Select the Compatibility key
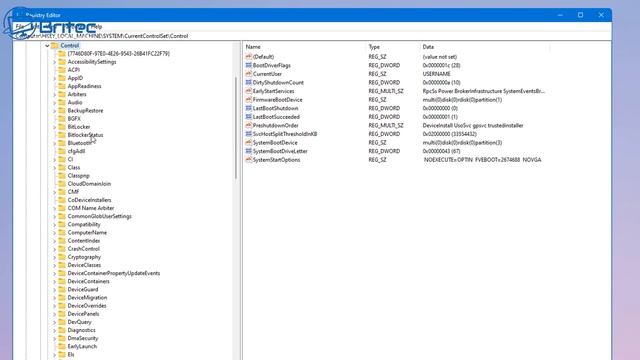 [84, 224]
